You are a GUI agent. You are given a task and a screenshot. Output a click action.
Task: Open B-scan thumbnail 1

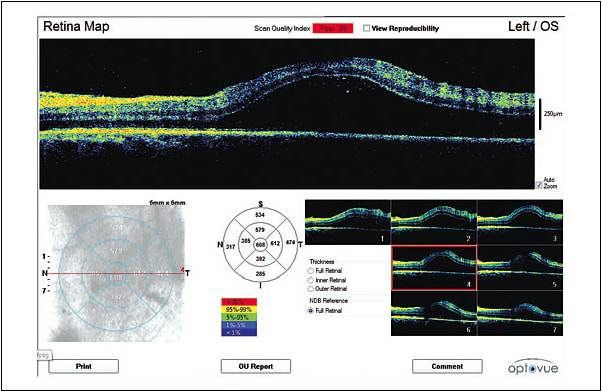pos(348,222)
